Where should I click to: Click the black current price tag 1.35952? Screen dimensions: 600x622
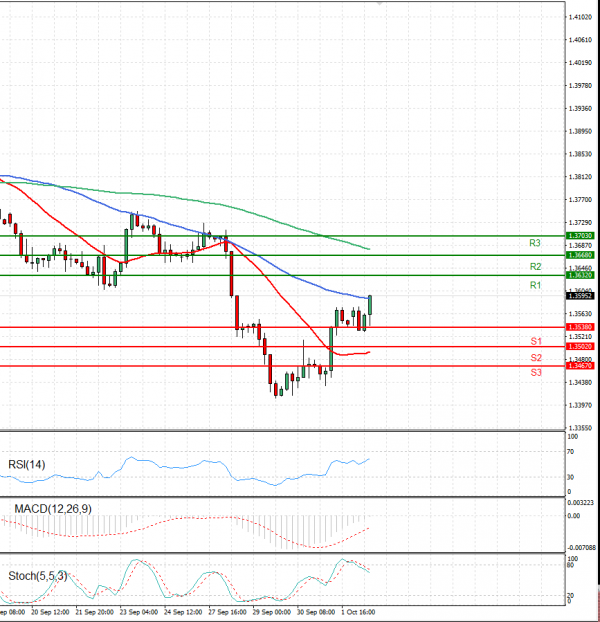pos(580,296)
